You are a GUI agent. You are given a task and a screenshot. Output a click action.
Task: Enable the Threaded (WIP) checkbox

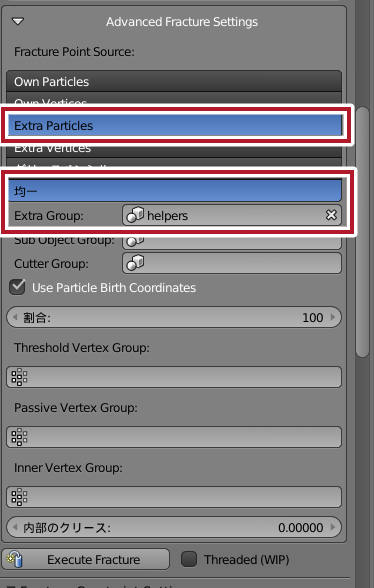click(189, 560)
